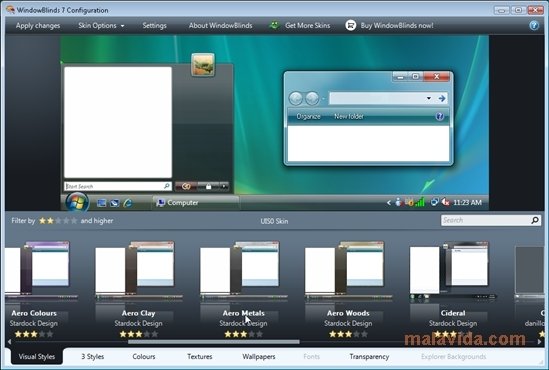Click New folder in the preview window

pyautogui.click(x=349, y=116)
